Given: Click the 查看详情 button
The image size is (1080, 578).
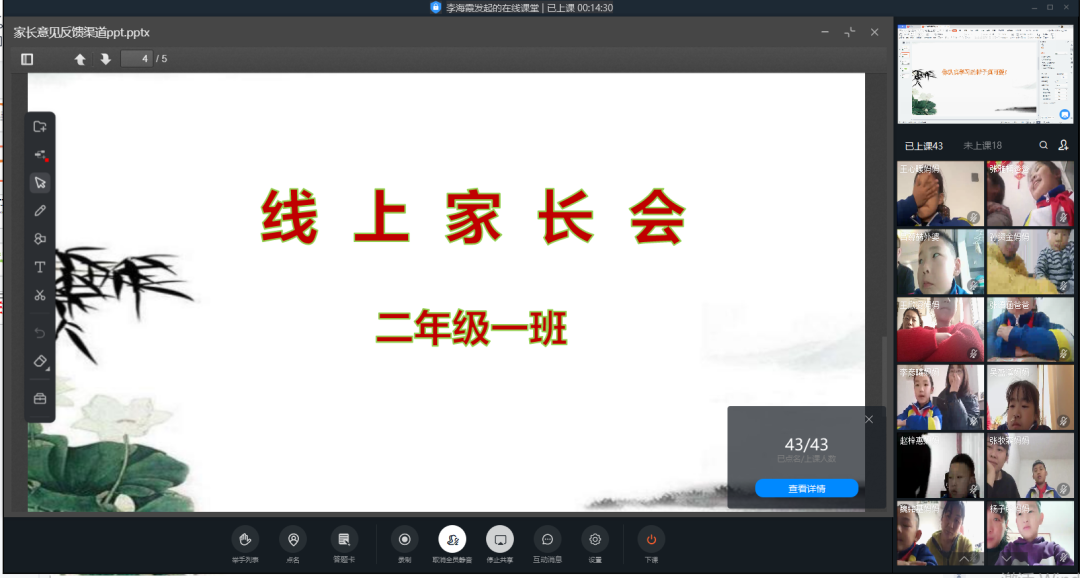Looking at the screenshot, I should tap(806, 489).
